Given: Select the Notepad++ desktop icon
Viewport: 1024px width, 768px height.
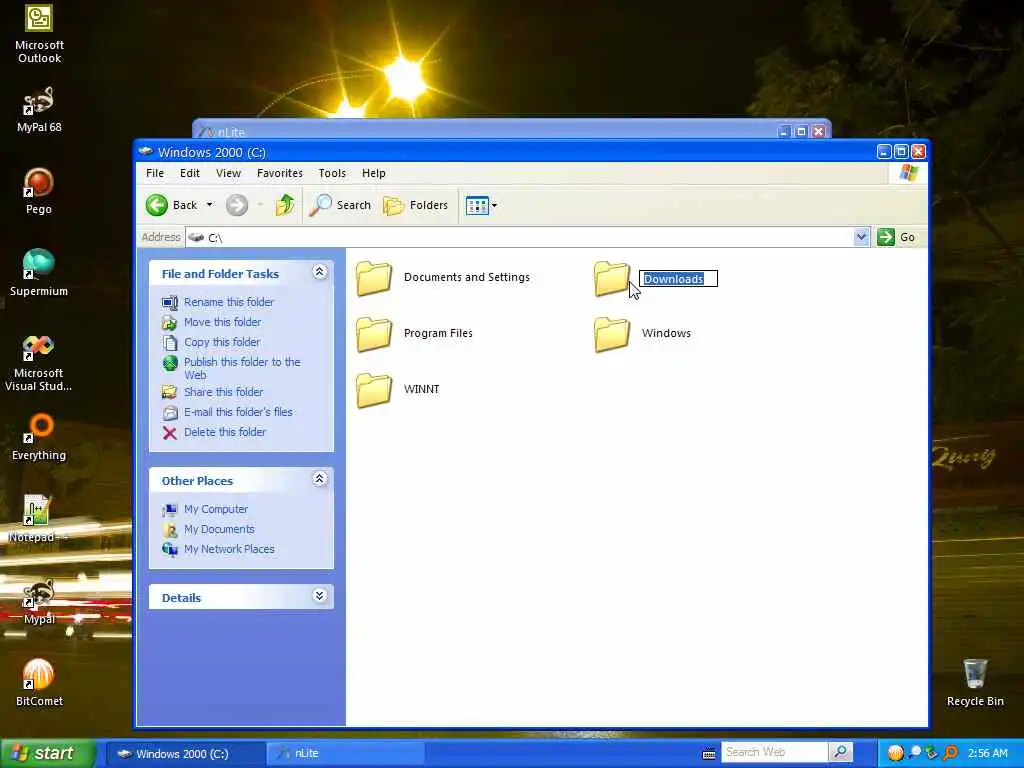Looking at the screenshot, I should click(38, 519).
